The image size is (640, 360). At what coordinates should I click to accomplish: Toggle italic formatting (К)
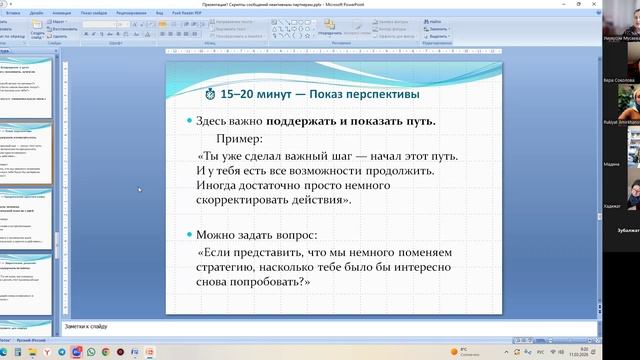point(94,34)
